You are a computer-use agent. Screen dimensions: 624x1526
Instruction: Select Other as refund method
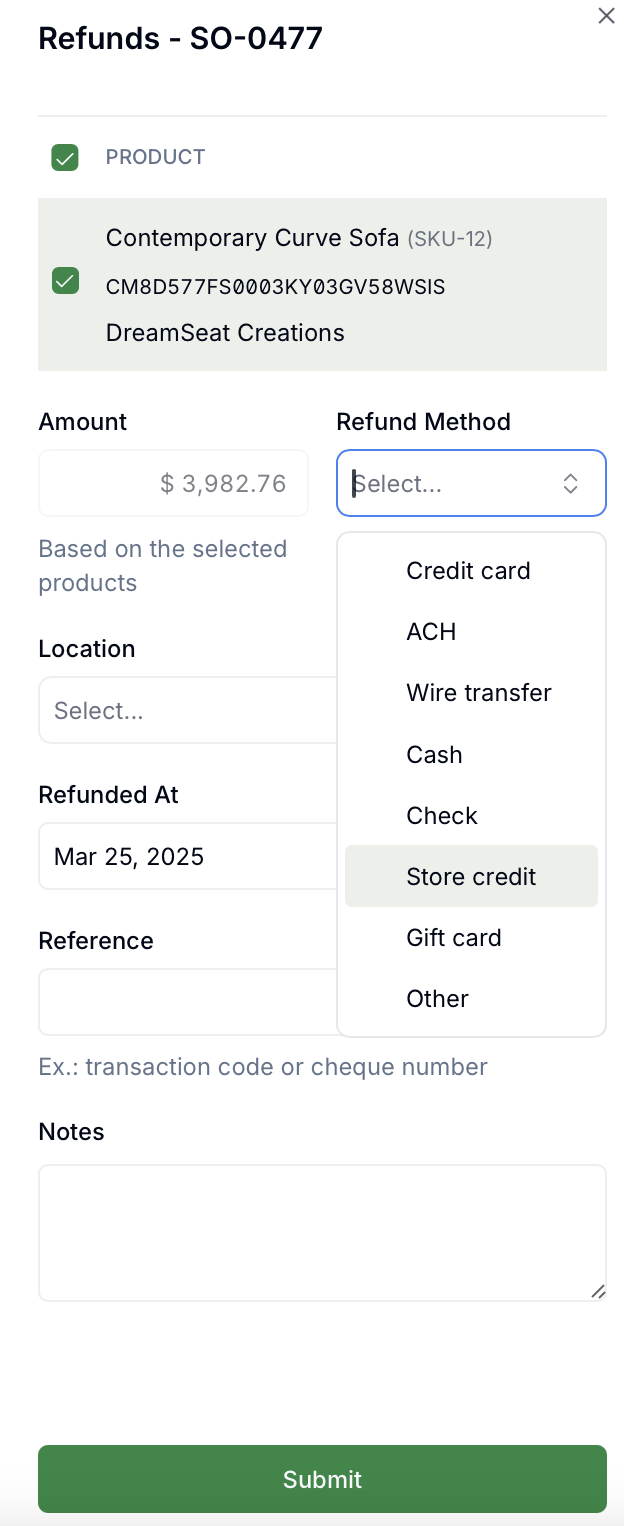pyautogui.click(x=437, y=999)
